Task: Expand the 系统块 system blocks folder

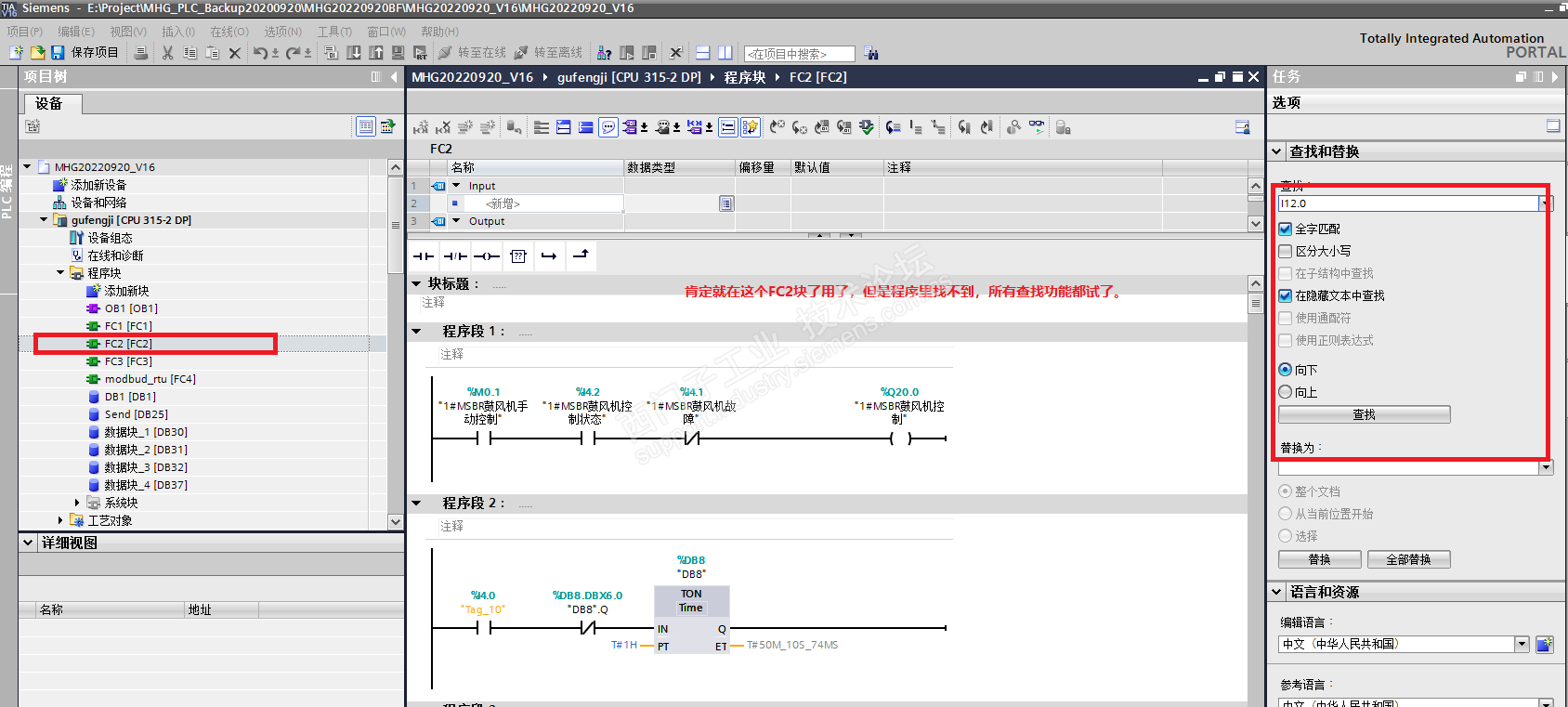Action: (77, 503)
